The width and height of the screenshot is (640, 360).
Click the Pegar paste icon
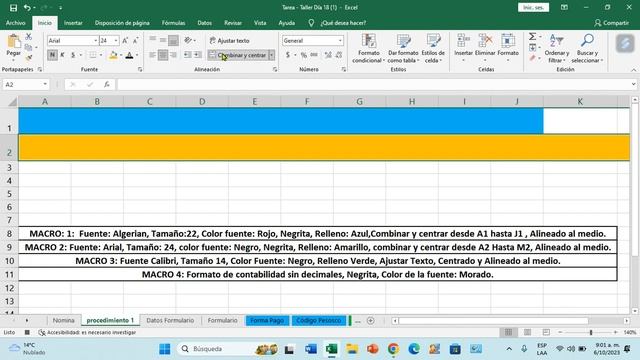coord(13,41)
